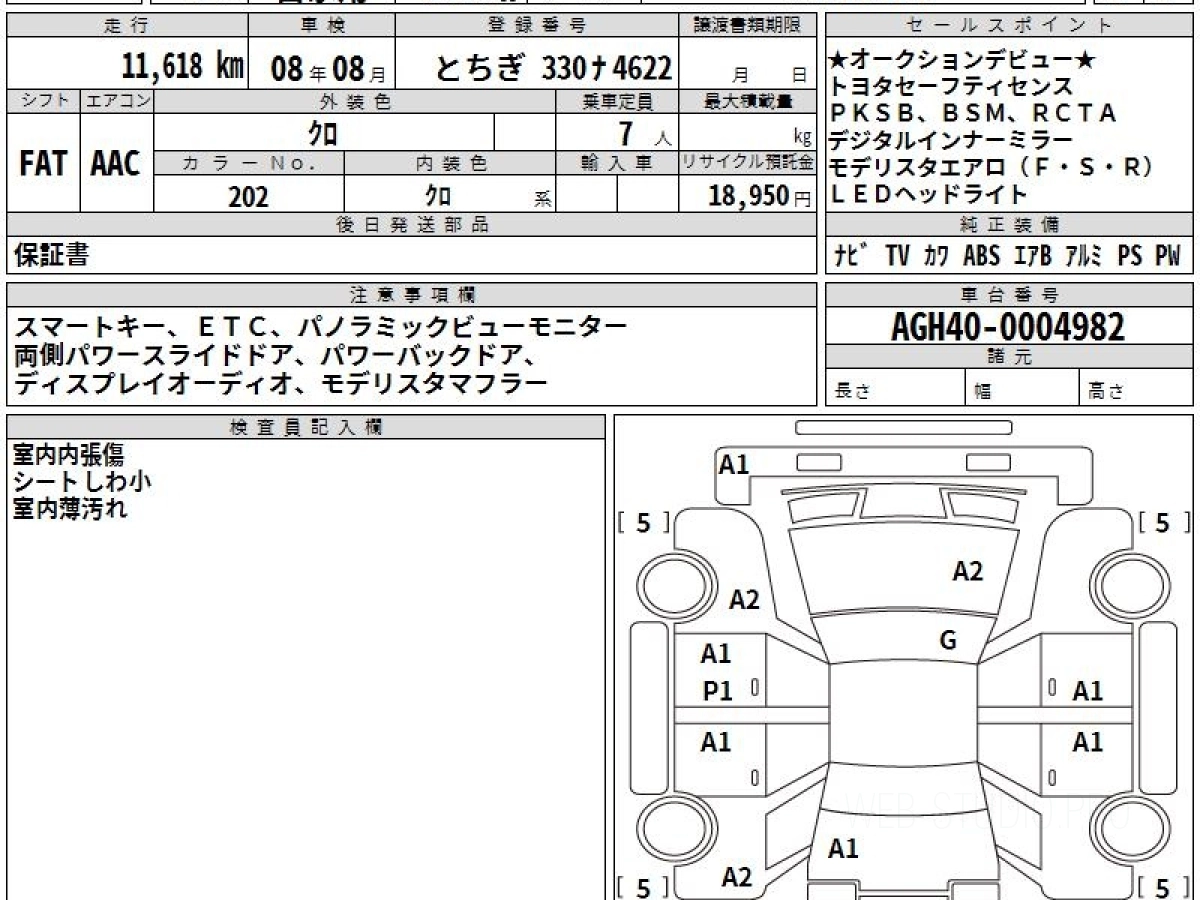Image resolution: width=1200 pixels, height=900 pixels.
Task: Click the TV equipment entry
Action: [x=897, y=256]
